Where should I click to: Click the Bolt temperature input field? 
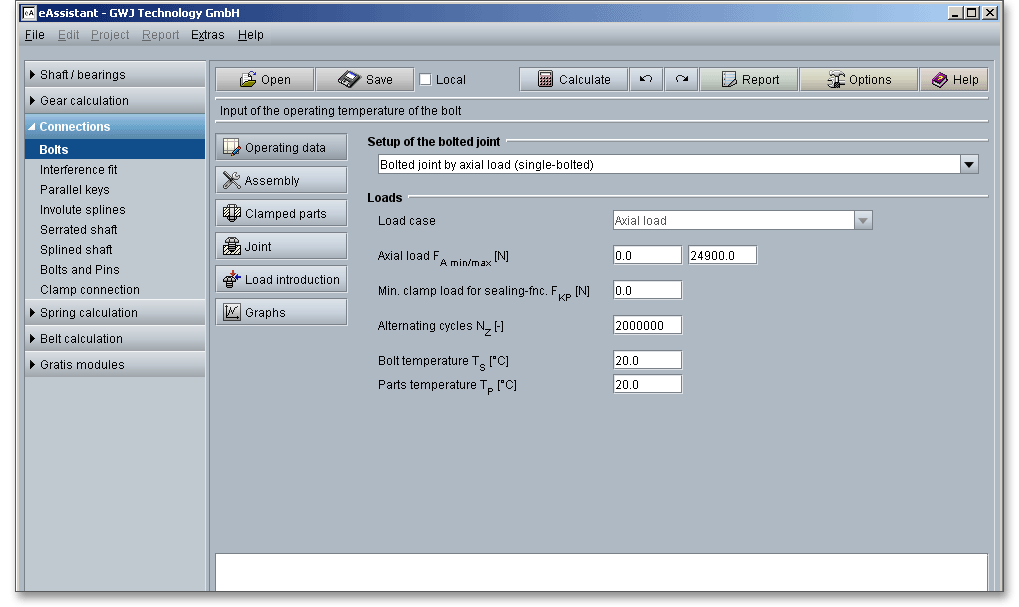point(647,360)
